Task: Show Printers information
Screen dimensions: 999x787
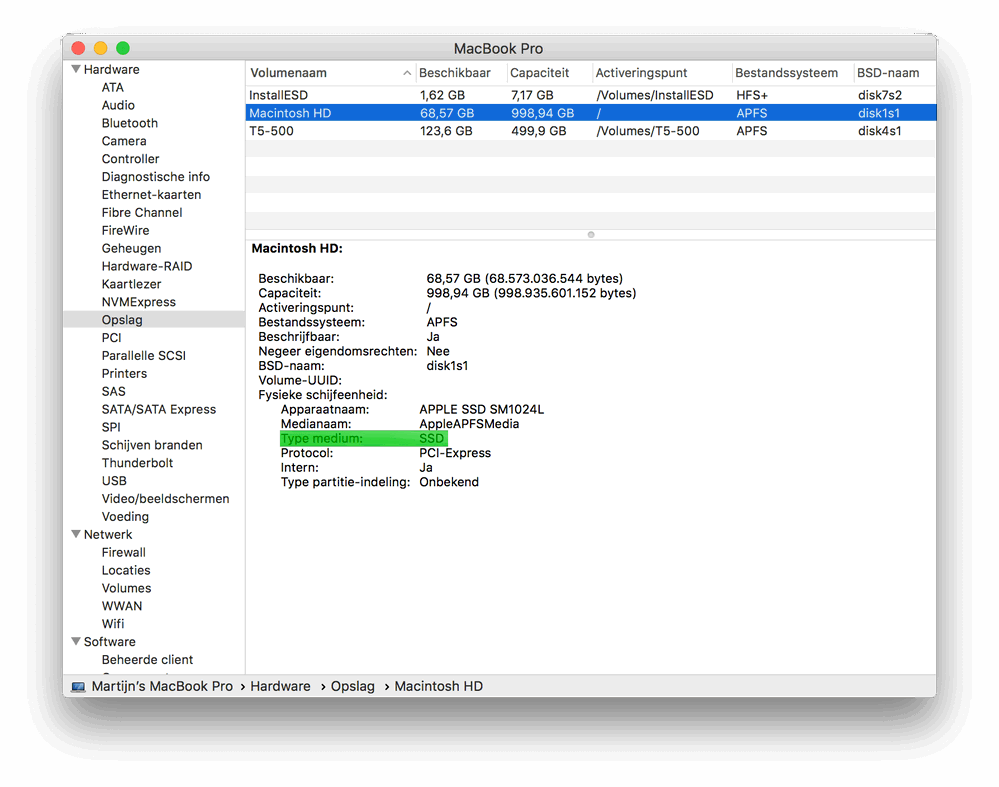Action: coord(124,373)
